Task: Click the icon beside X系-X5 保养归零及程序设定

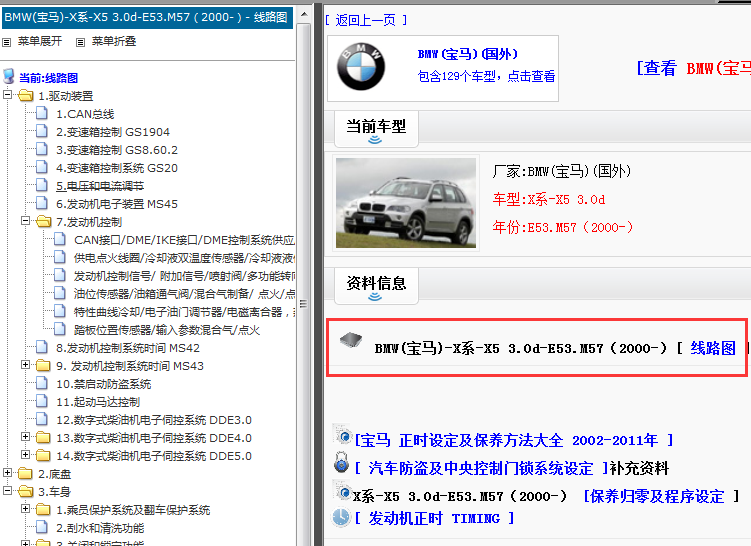Action: (343, 491)
